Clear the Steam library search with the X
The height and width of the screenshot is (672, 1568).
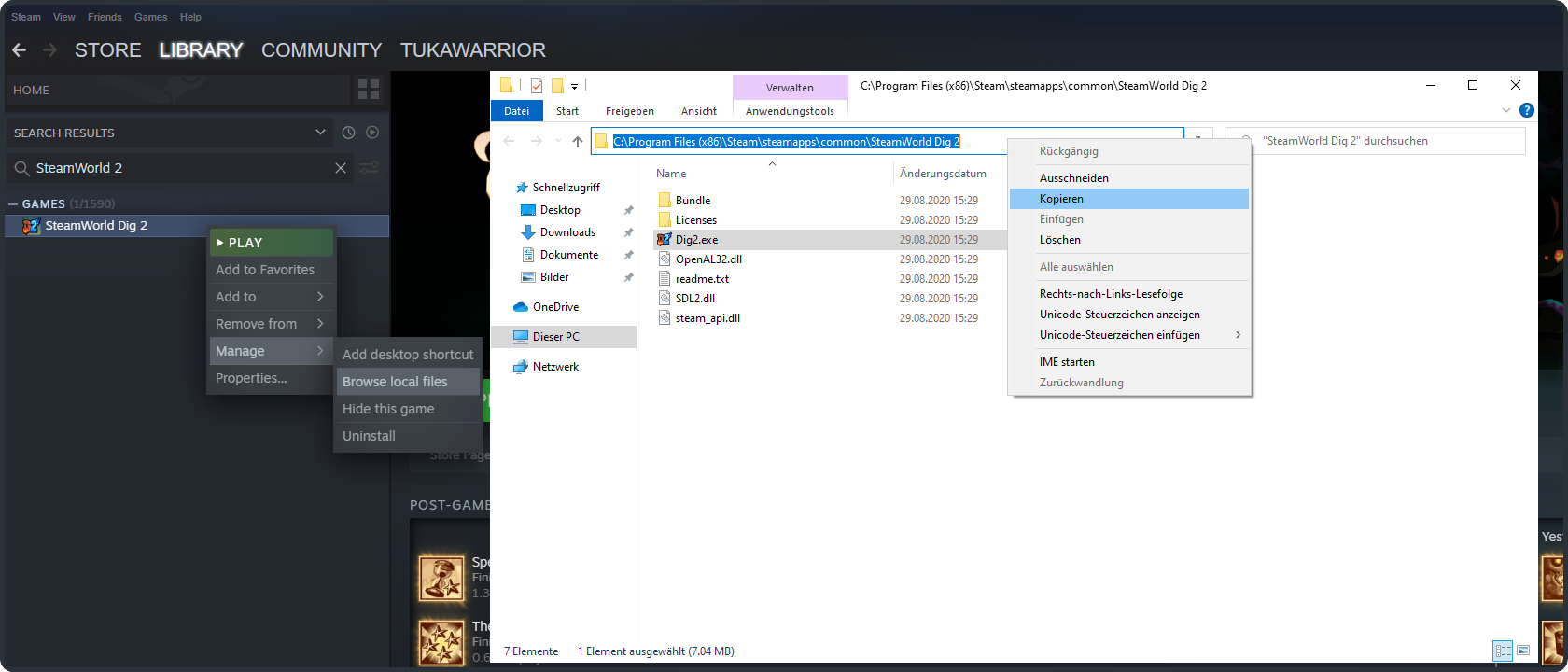(x=341, y=168)
